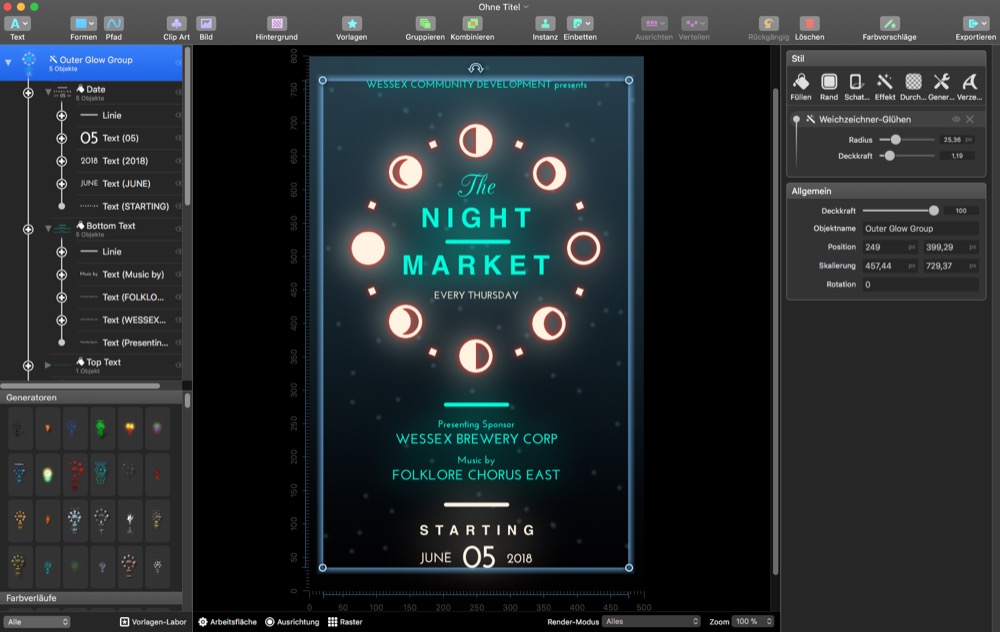This screenshot has height=632, width=1000.
Task: Hide the Bottom Text group
Action: pyautogui.click(x=179, y=229)
